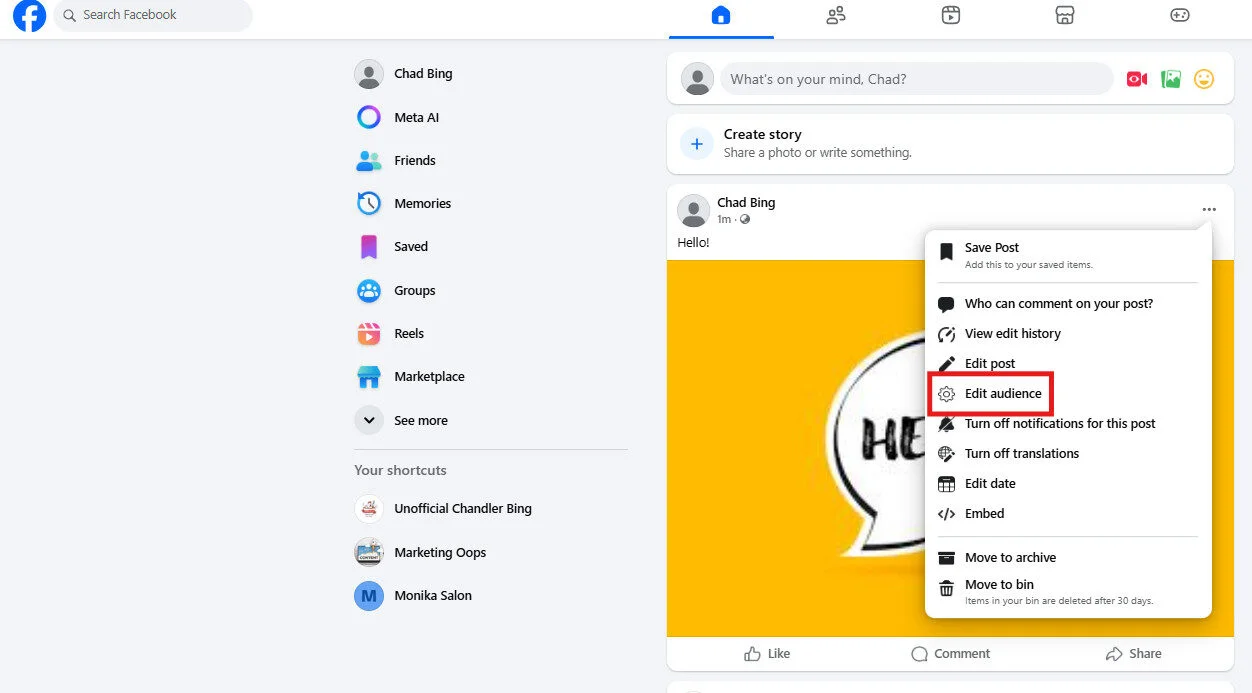Open the Video tab in the top bar
This screenshot has height=693, width=1252.
[x=950, y=15]
